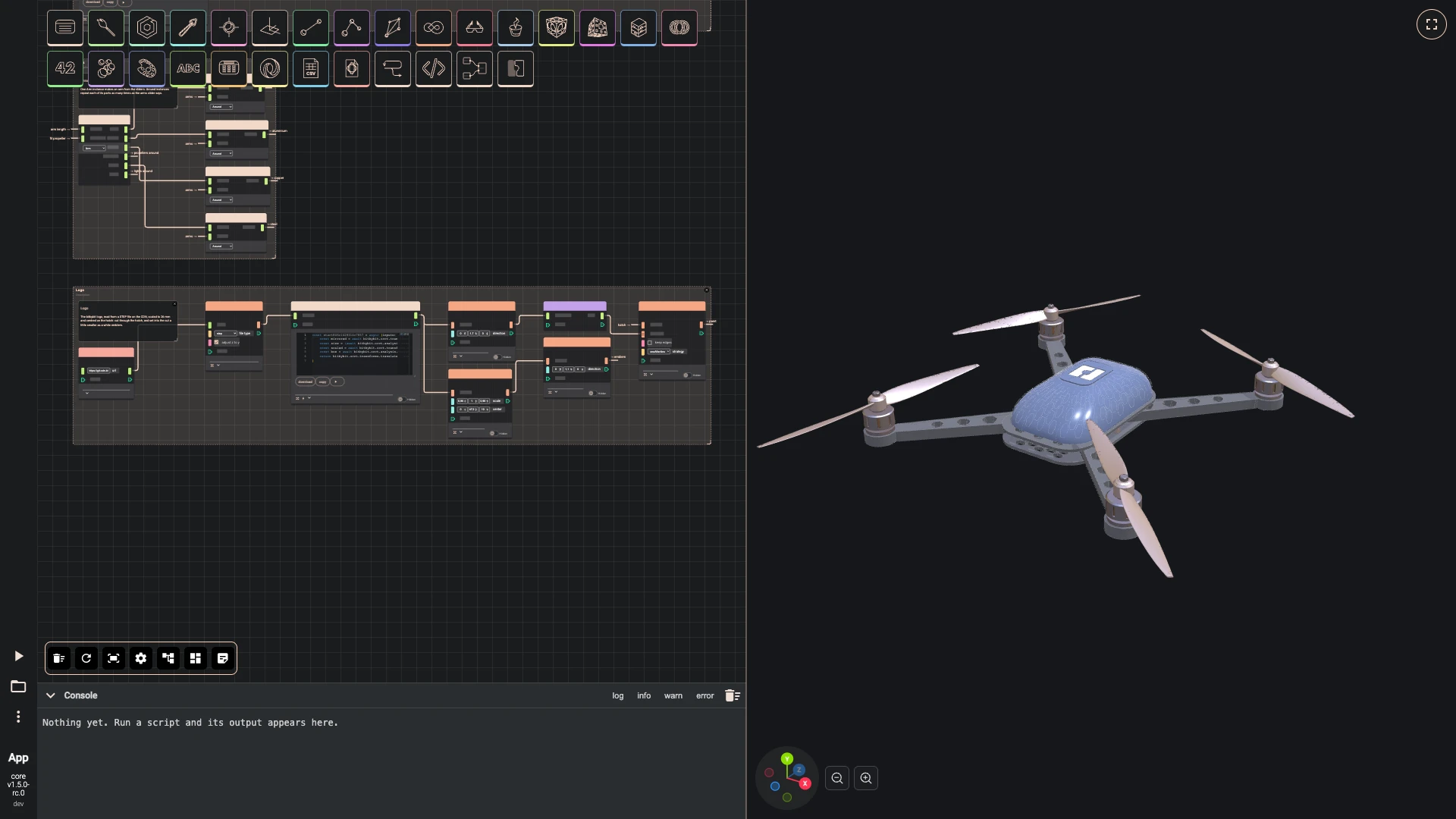
Task: Open the bubbles cluster node category
Action: (x=106, y=68)
